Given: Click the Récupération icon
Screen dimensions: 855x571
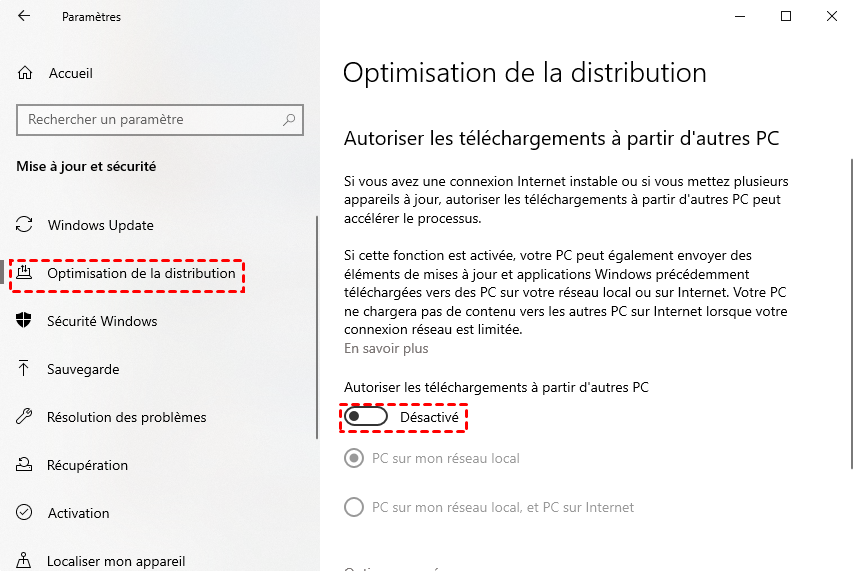Looking at the screenshot, I should pos(25,465).
